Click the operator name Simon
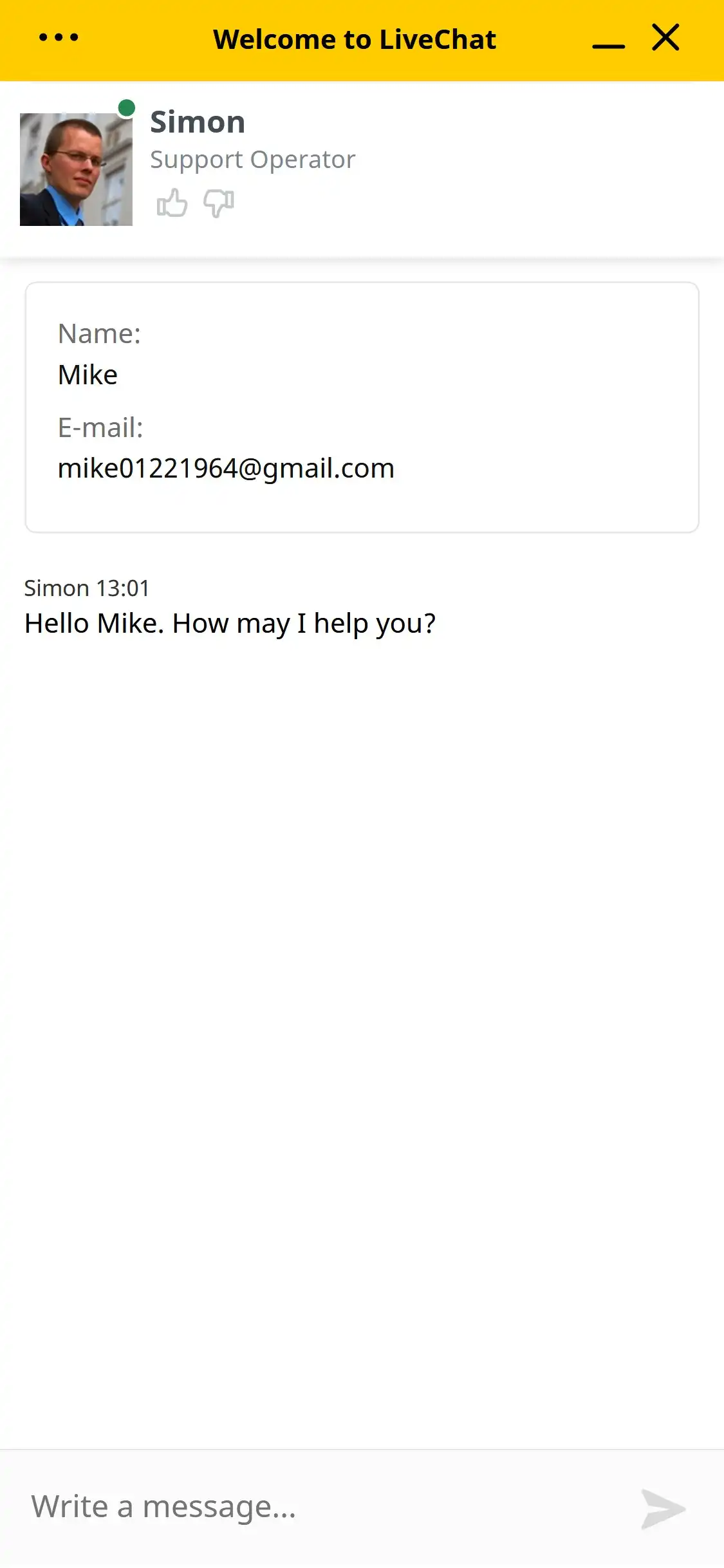The width and height of the screenshot is (724, 1568). [x=198, y=122]
